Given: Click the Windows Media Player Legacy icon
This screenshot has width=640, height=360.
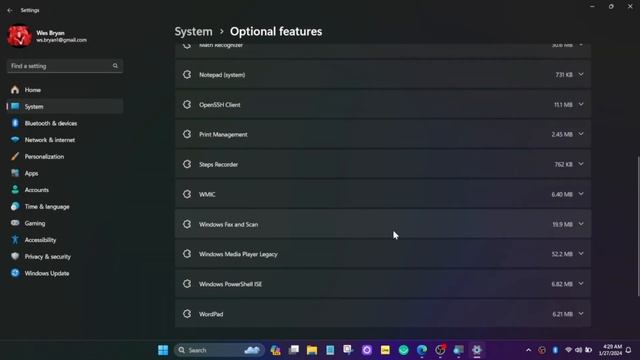Looking at the screenshot, I should pyautogui.click(x=187, y=254).
